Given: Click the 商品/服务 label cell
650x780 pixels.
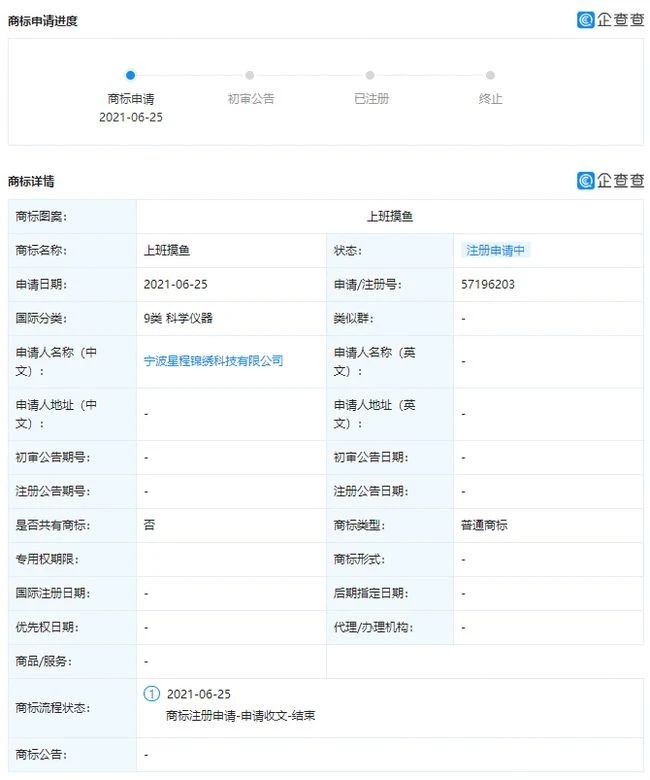Looking at the screenshot, I should [x=73, y=661].
